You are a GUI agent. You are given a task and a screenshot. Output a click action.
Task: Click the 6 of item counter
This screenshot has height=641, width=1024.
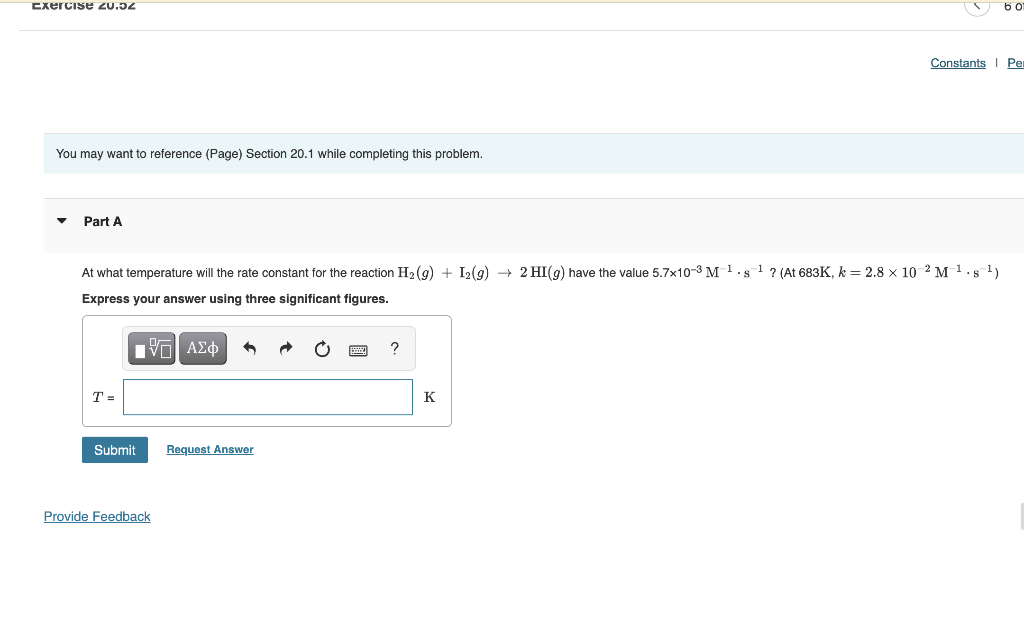[1012, 8]
